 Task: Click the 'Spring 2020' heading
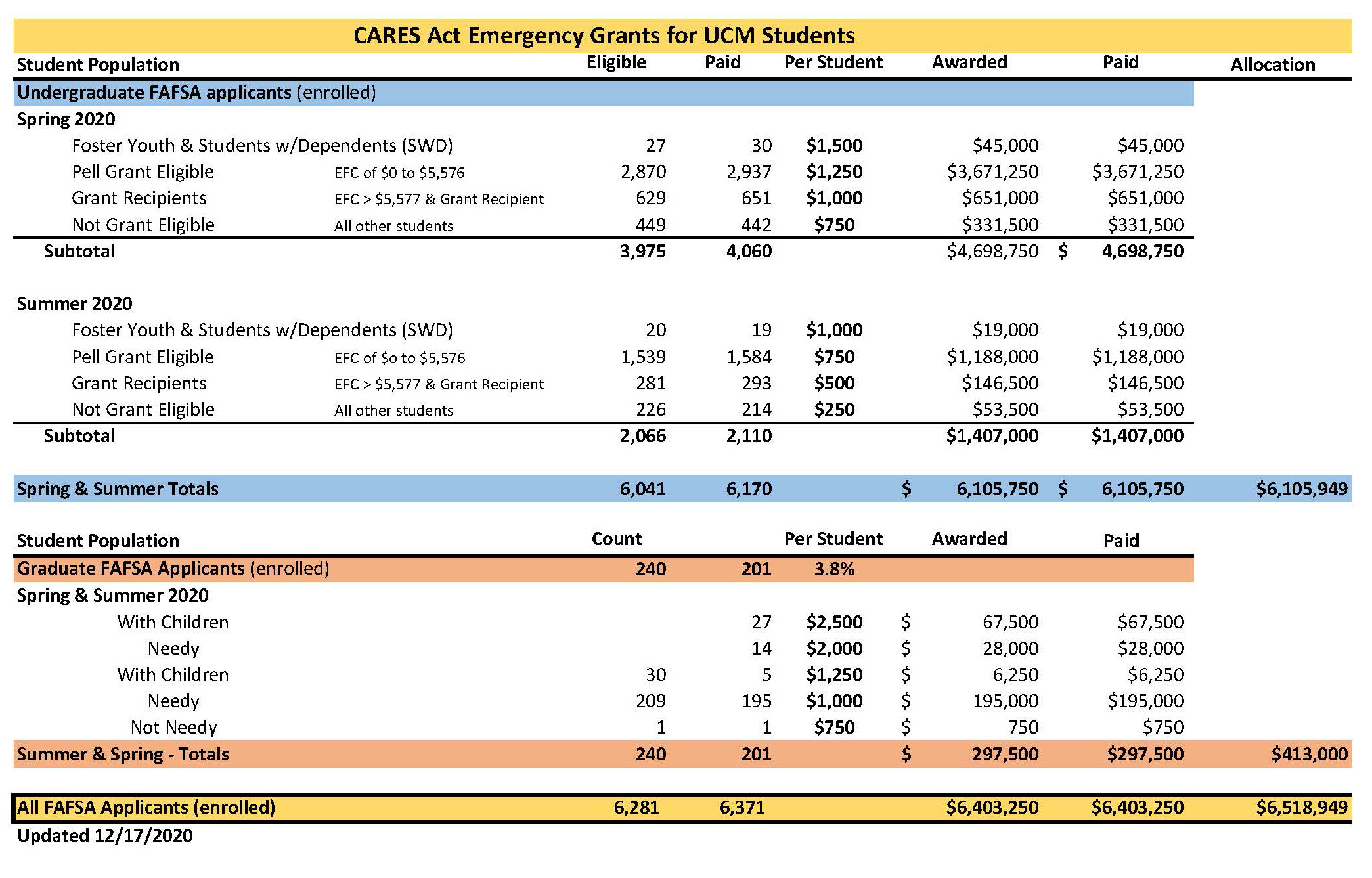[x=66, y=120]
